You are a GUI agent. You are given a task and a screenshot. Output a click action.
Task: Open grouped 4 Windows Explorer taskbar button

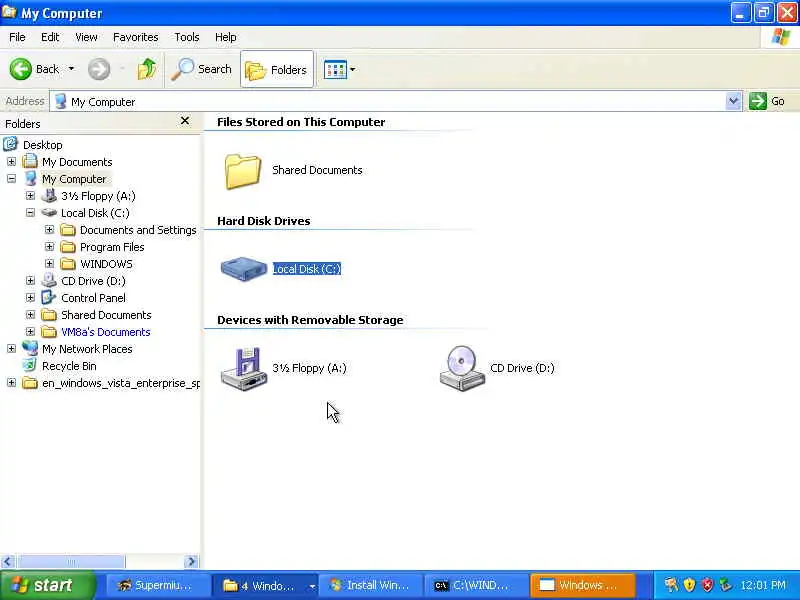(265, 586)
